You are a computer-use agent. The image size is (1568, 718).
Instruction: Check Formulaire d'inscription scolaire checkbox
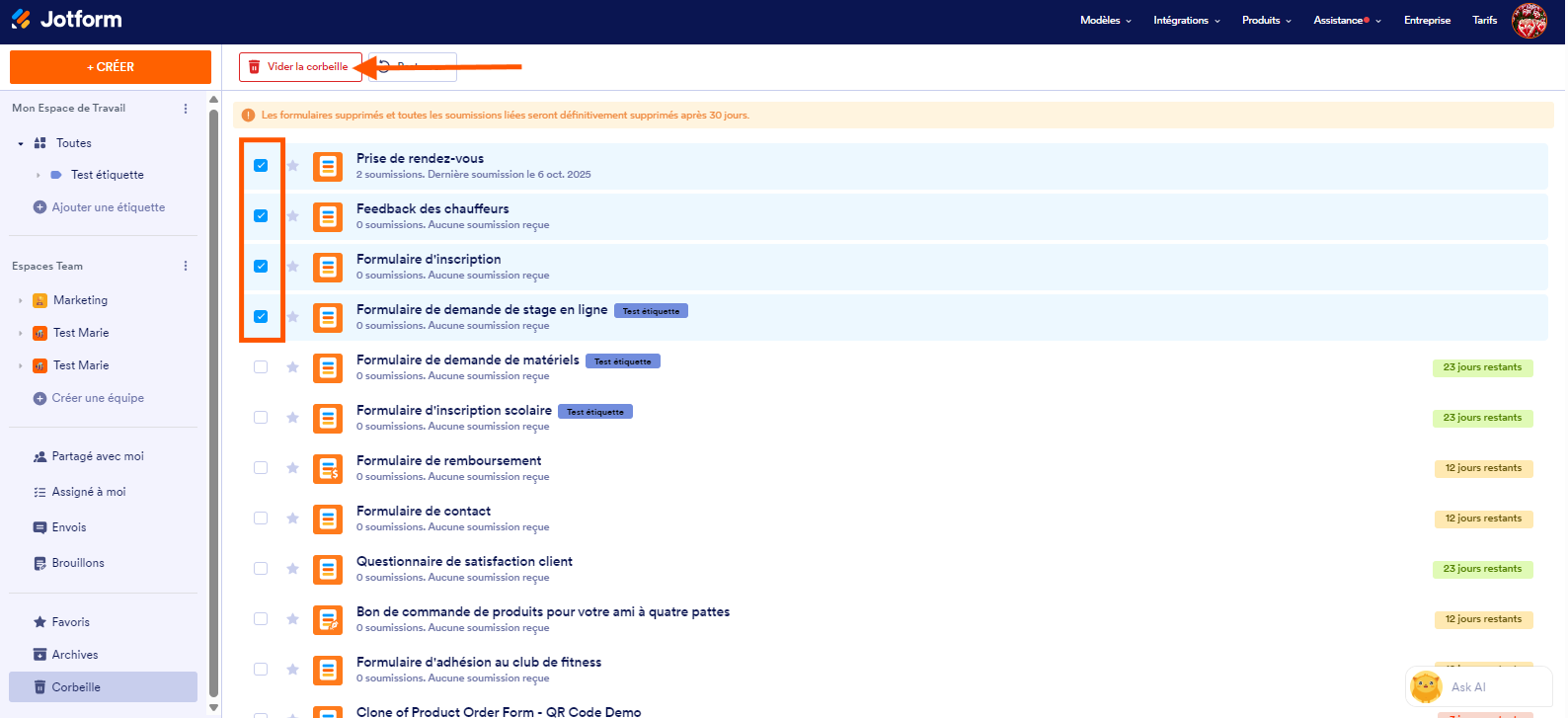[x=261, y=418]
